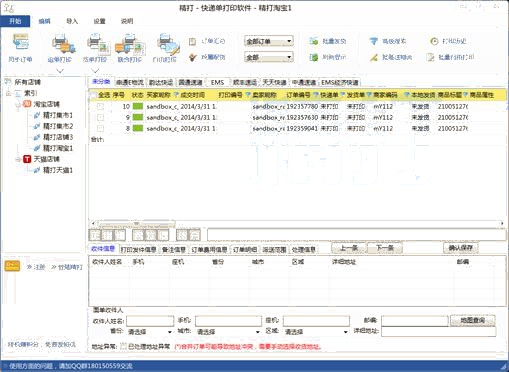
Task: Click the 订单汇总 document icon
Action: tap(192, 41)
